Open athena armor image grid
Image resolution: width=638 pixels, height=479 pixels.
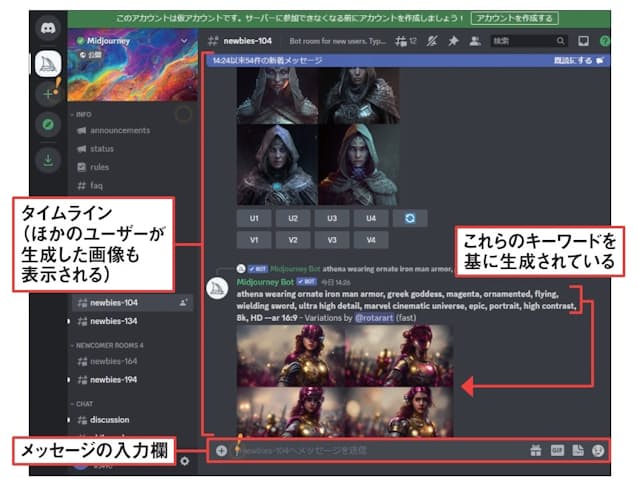345,381
